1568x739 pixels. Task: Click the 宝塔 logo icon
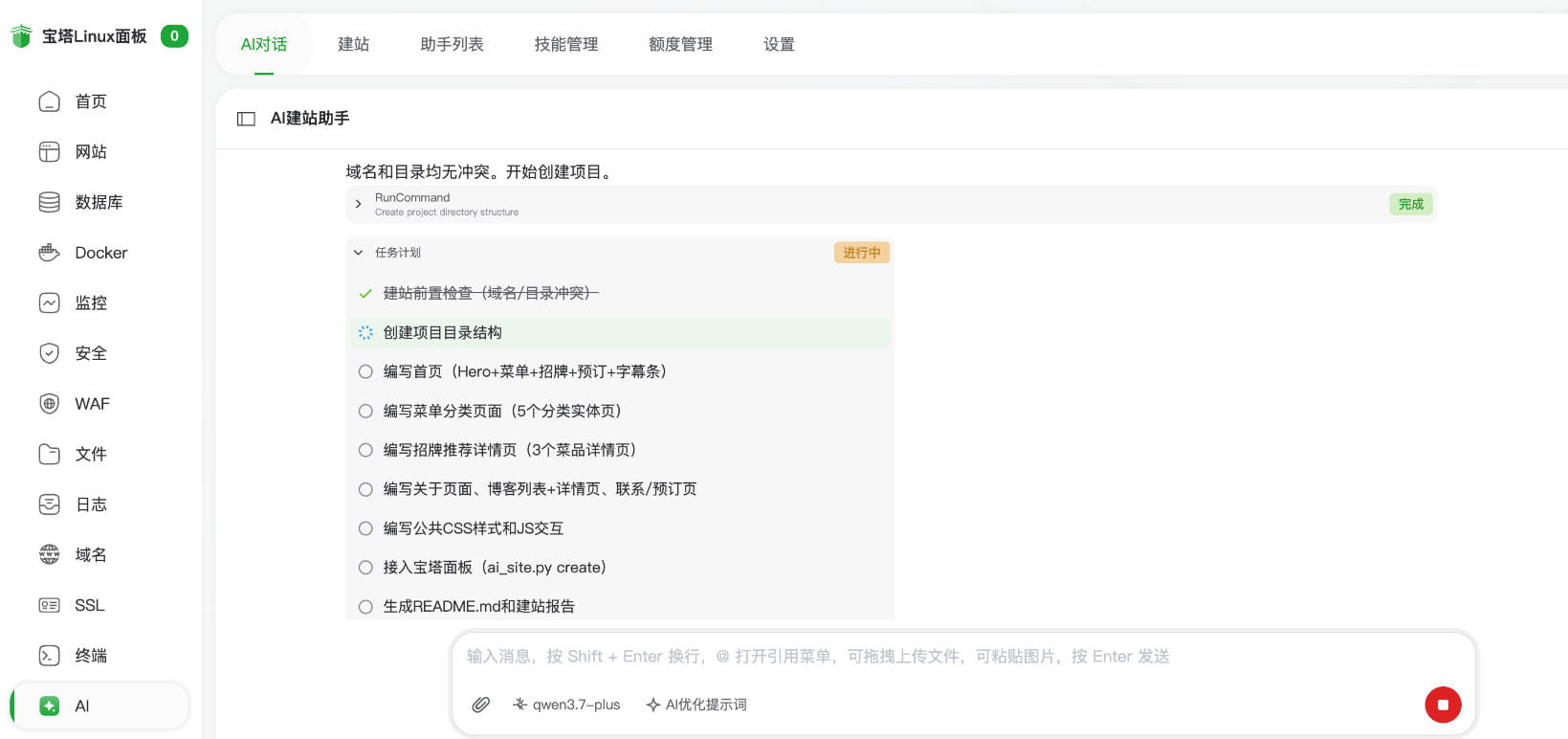21,36
